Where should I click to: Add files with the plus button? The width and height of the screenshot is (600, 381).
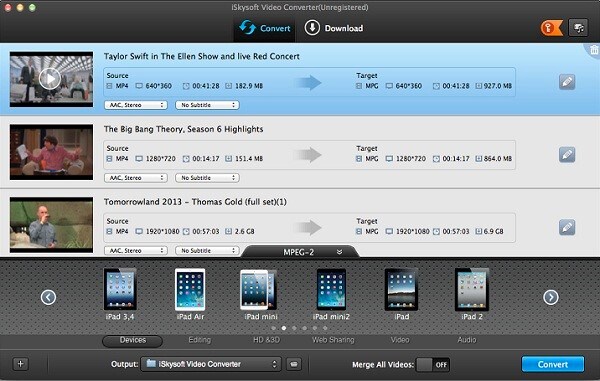coord(21,364)
